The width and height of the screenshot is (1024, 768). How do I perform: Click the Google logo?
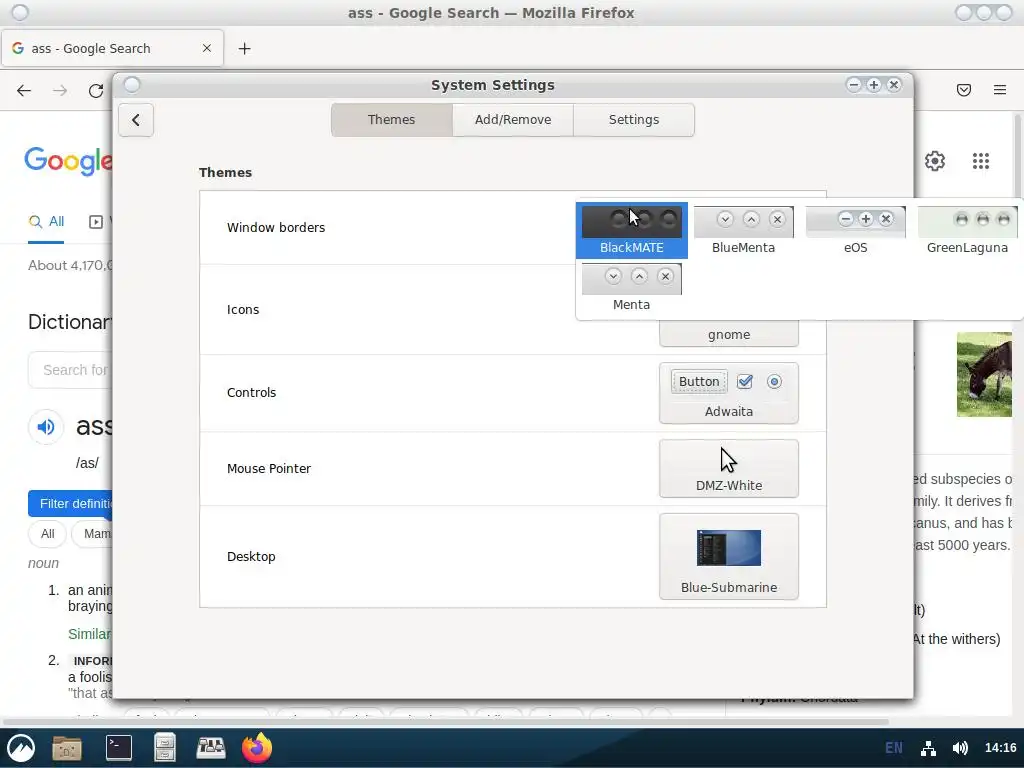point(68,161)
